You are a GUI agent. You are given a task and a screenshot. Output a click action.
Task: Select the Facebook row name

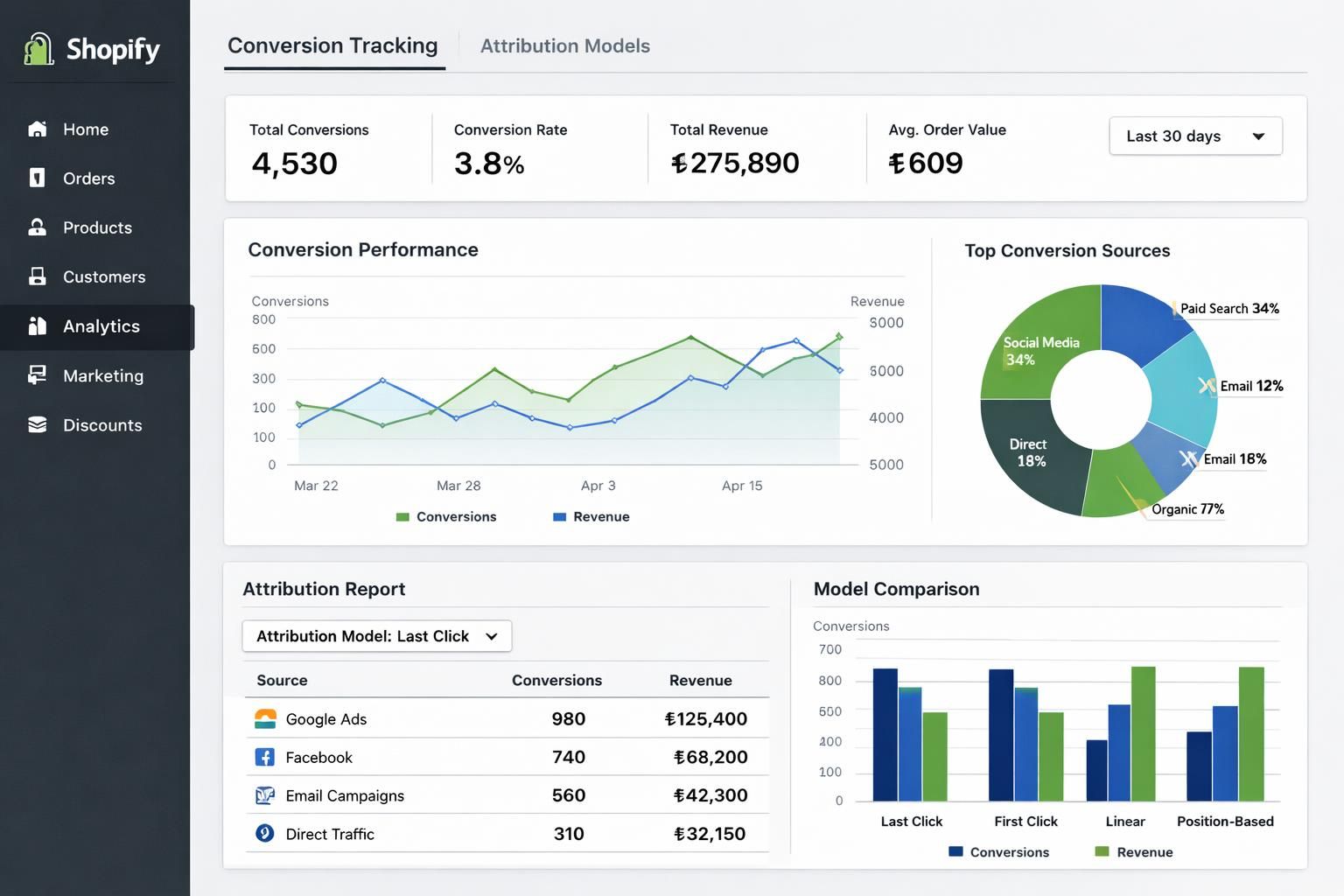[318, 757]
